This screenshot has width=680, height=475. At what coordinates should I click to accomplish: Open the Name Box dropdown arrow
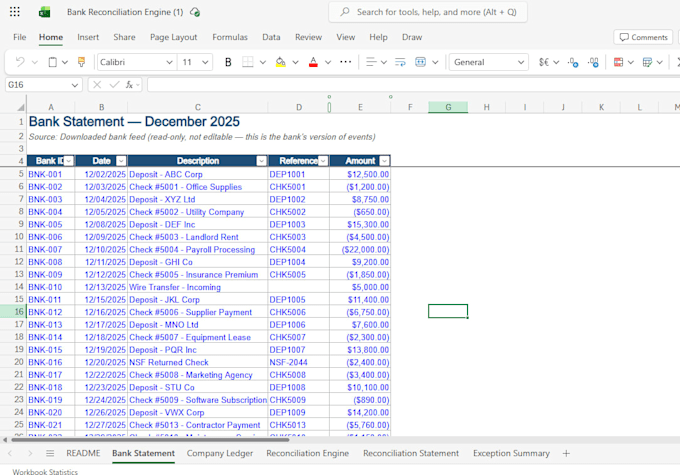[x=75, y=85]
